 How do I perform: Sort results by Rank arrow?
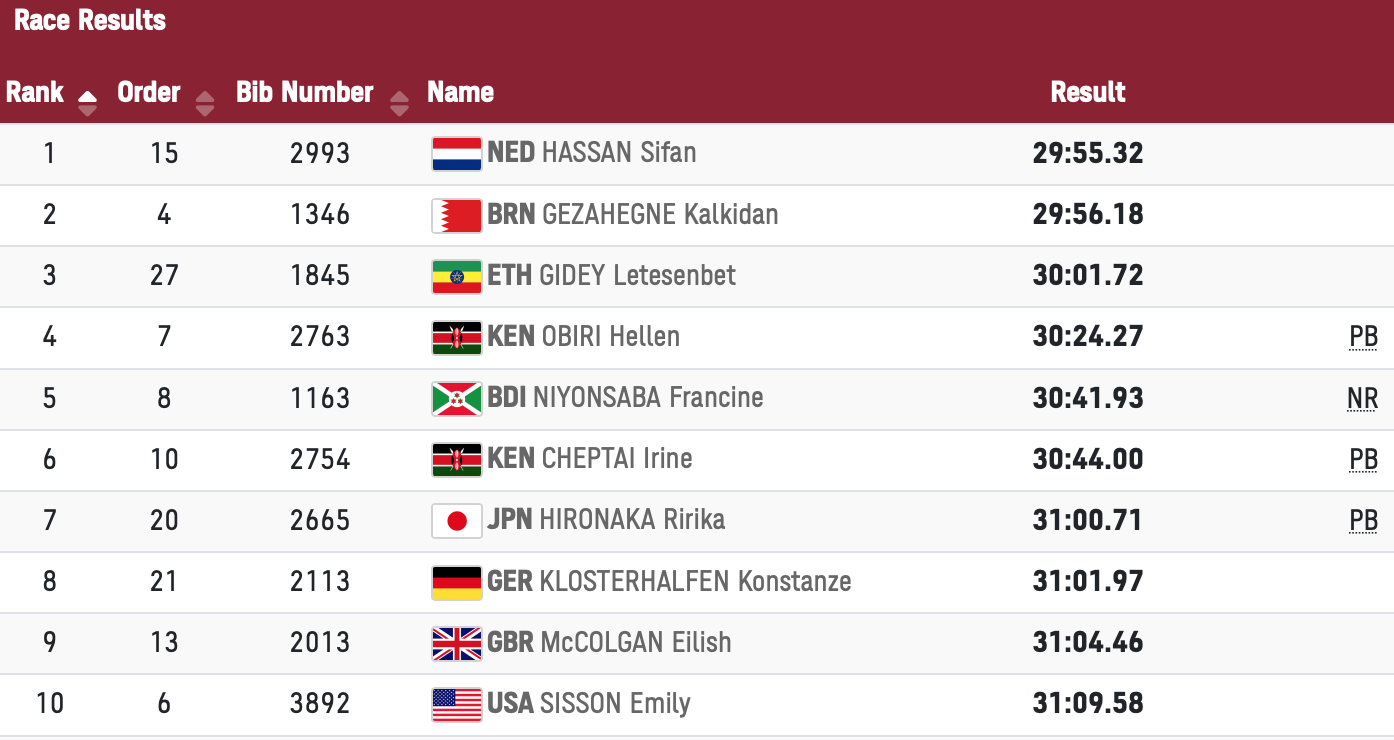[x=87, y=102]
